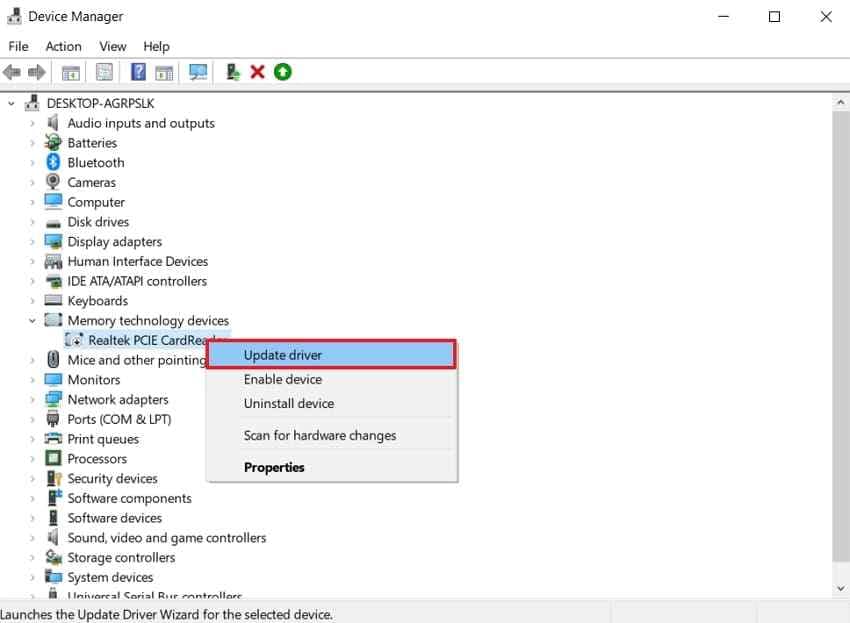The height and width of the screenshot is (623, 850).
Task: Choose Properties from context menu
Action: [331, 467]
